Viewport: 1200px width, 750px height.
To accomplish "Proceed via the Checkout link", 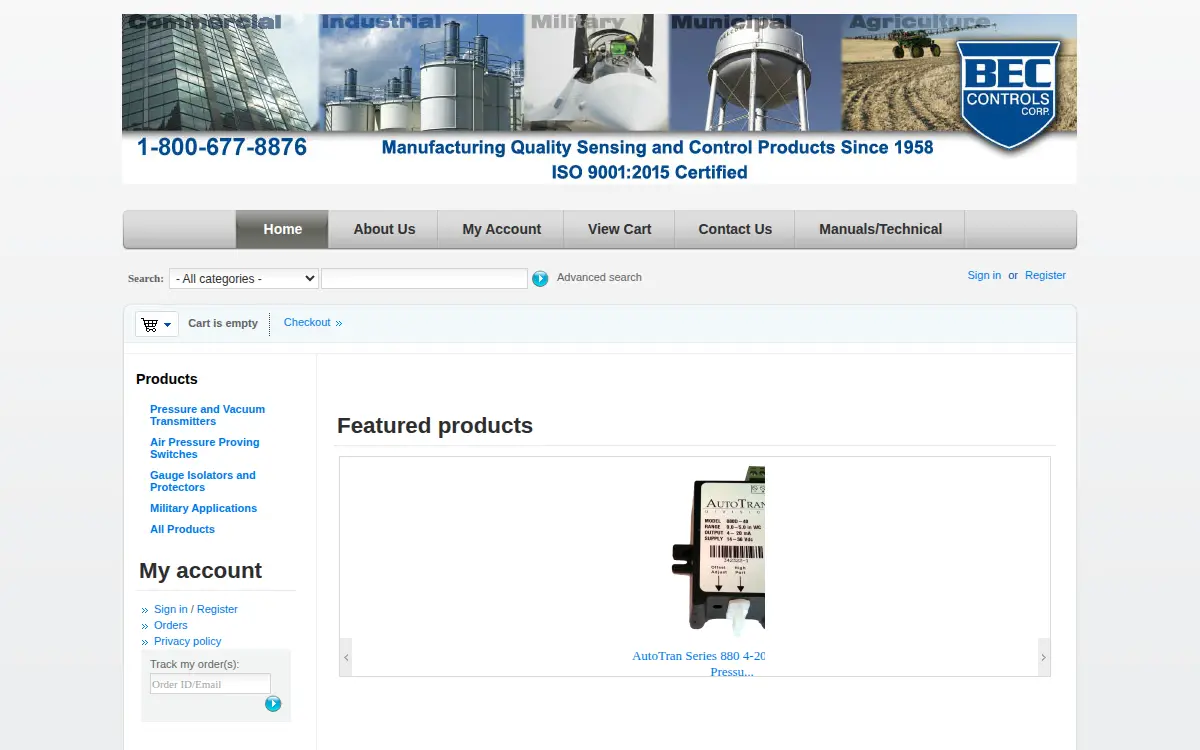I will [x=313, y=322].
